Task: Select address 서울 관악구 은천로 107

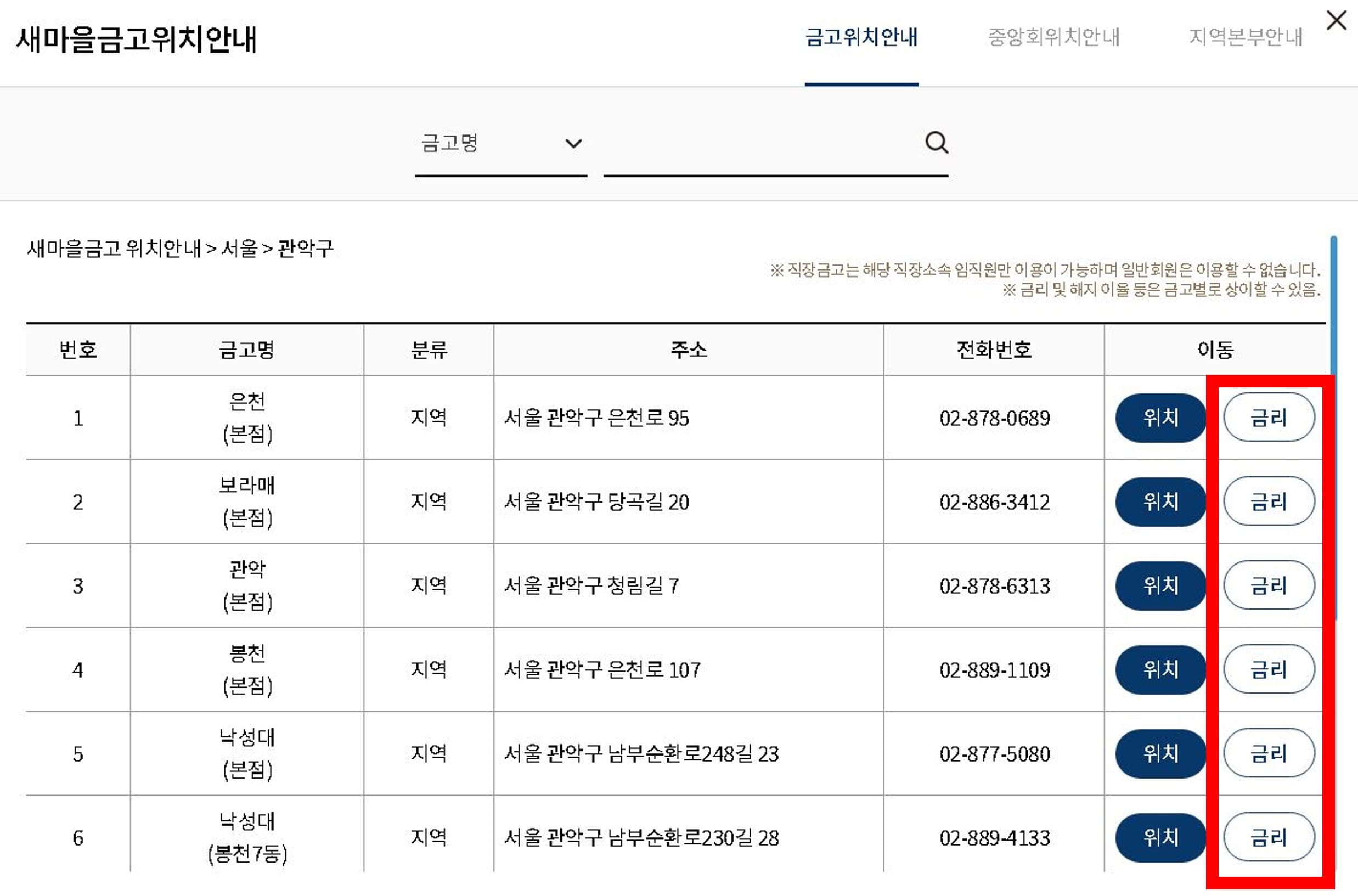Action: (x=602, y=670)
